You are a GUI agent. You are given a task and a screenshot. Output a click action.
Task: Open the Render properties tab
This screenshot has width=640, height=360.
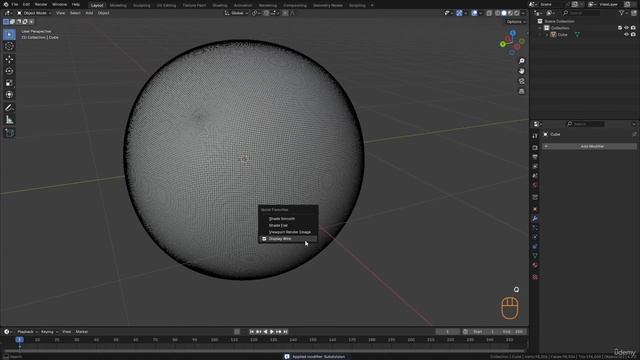click(535, 147)
